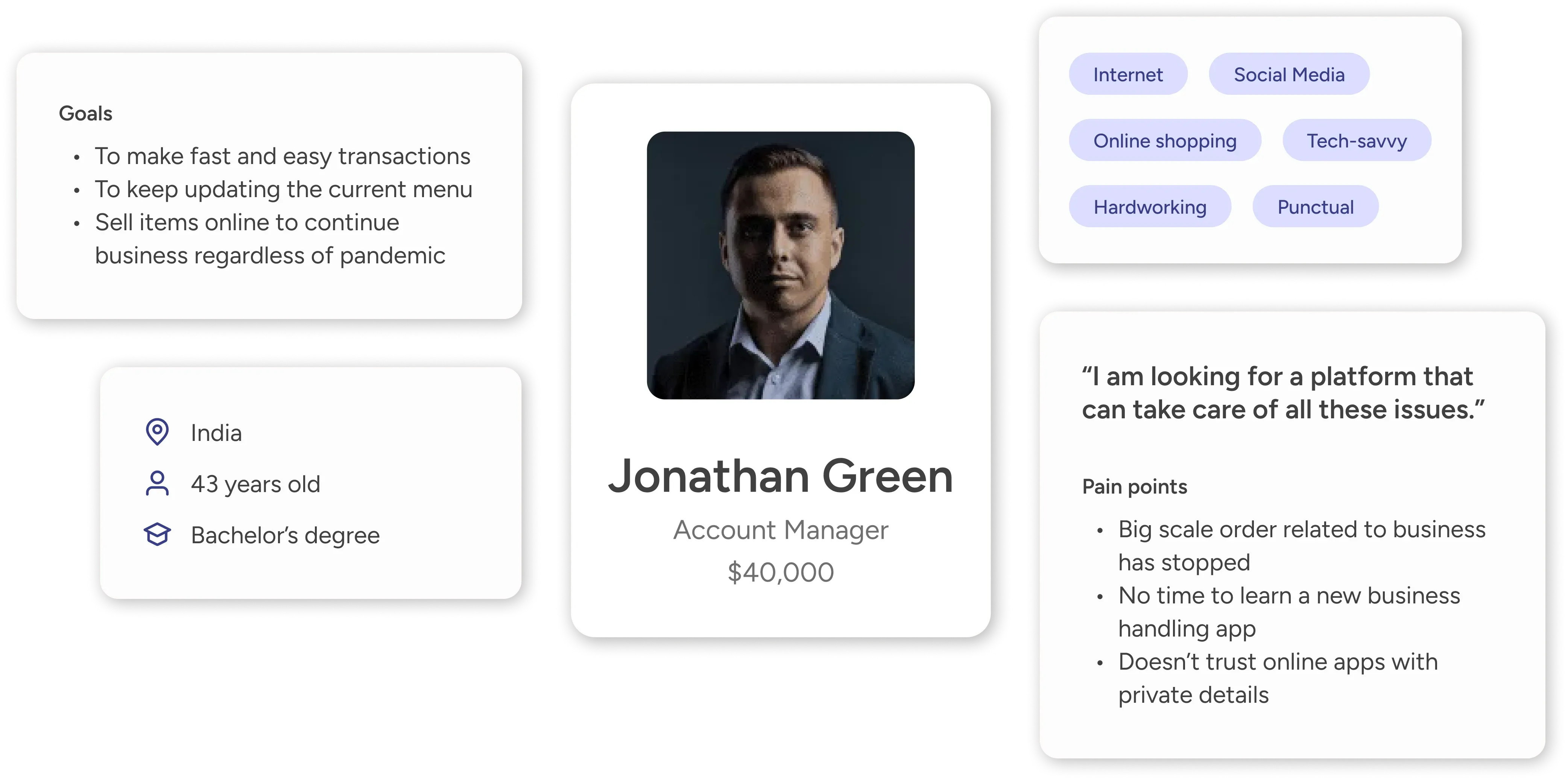Click the name Jonathan Green
This screenshot has width=1568, height=781.
pos(780,476)
